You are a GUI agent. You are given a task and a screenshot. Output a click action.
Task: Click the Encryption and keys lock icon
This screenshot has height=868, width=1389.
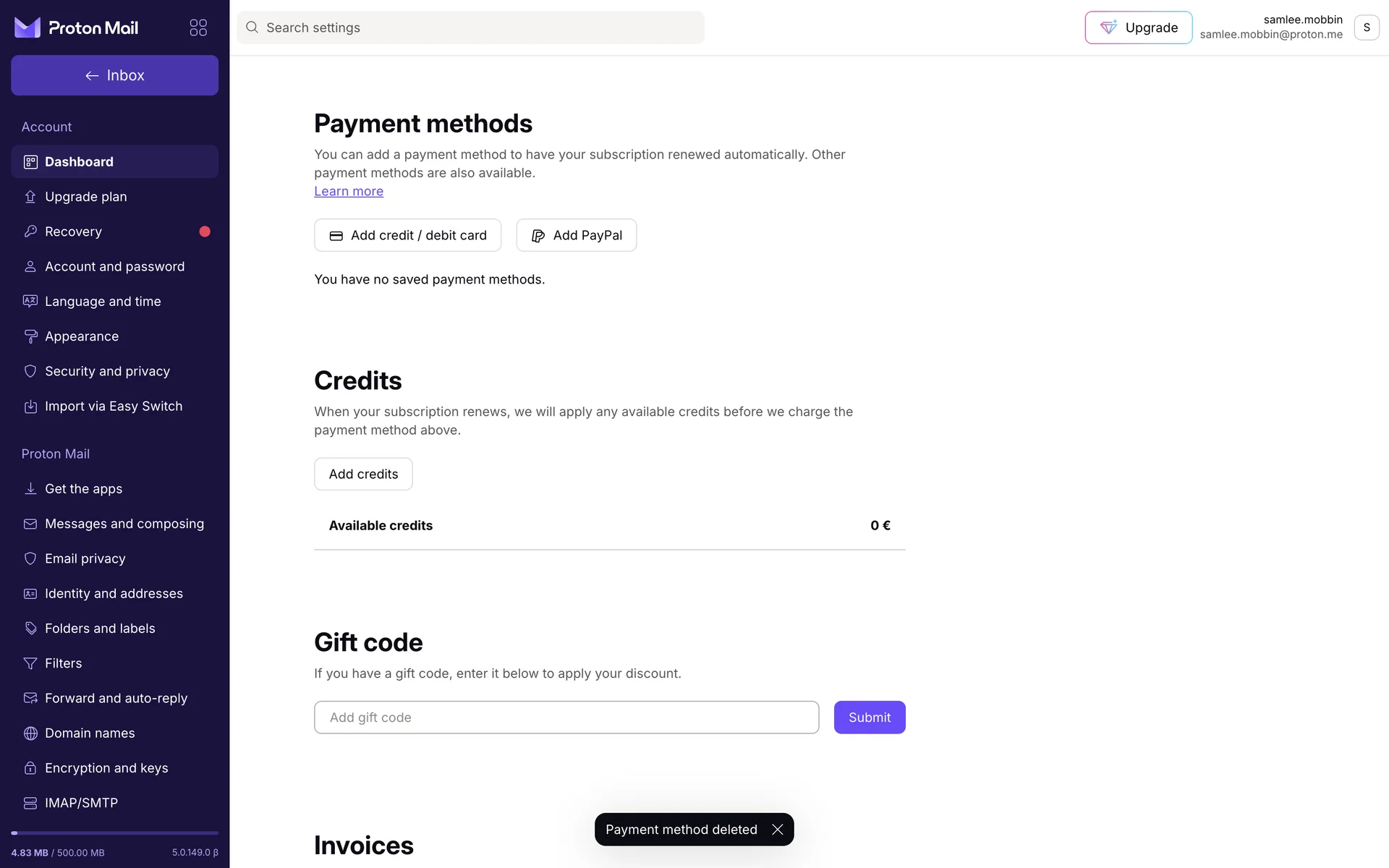[30, 768]
